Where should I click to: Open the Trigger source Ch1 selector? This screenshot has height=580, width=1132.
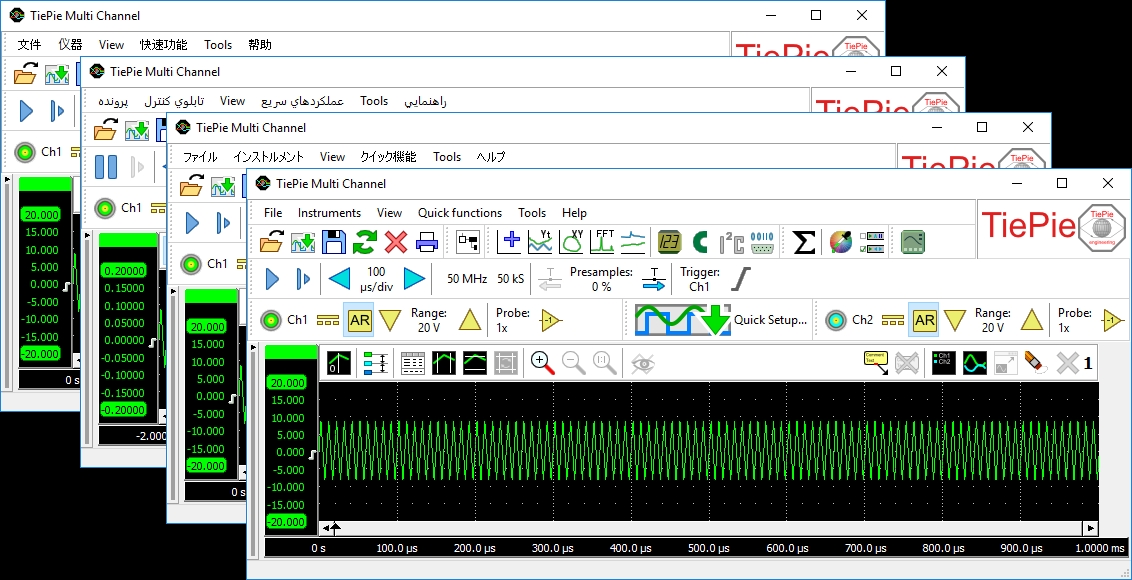pyautogui.click(x=699, y=279)
